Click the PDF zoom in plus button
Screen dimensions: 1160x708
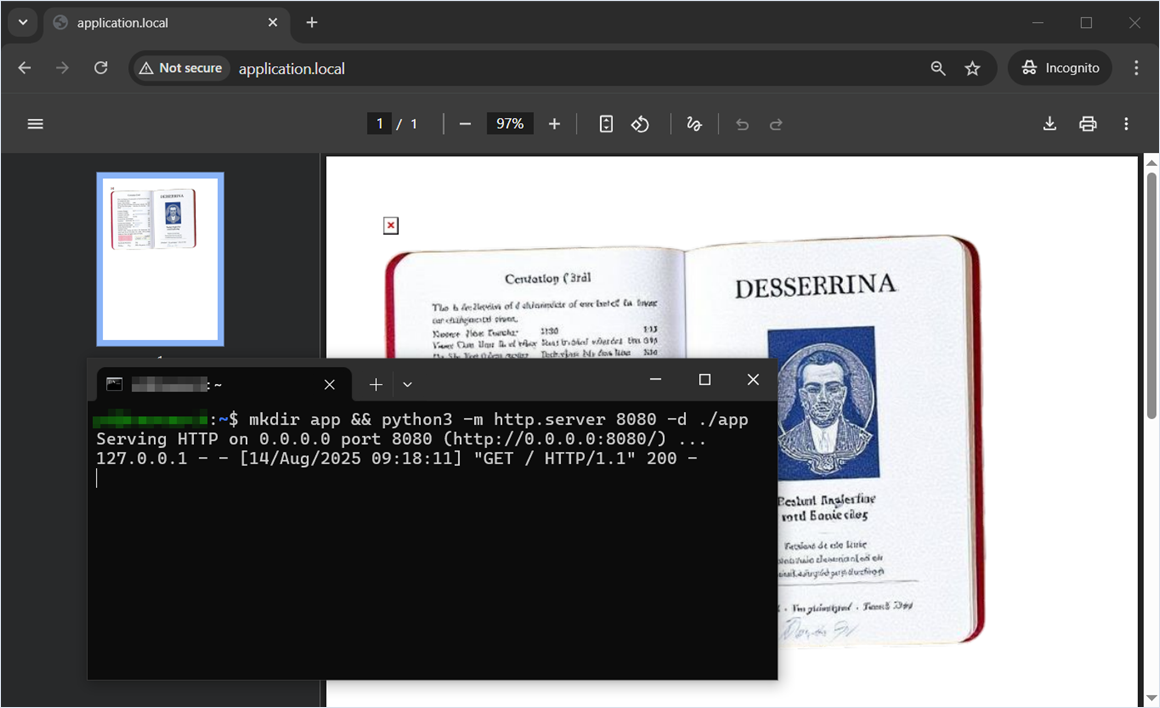coord(554,124)
